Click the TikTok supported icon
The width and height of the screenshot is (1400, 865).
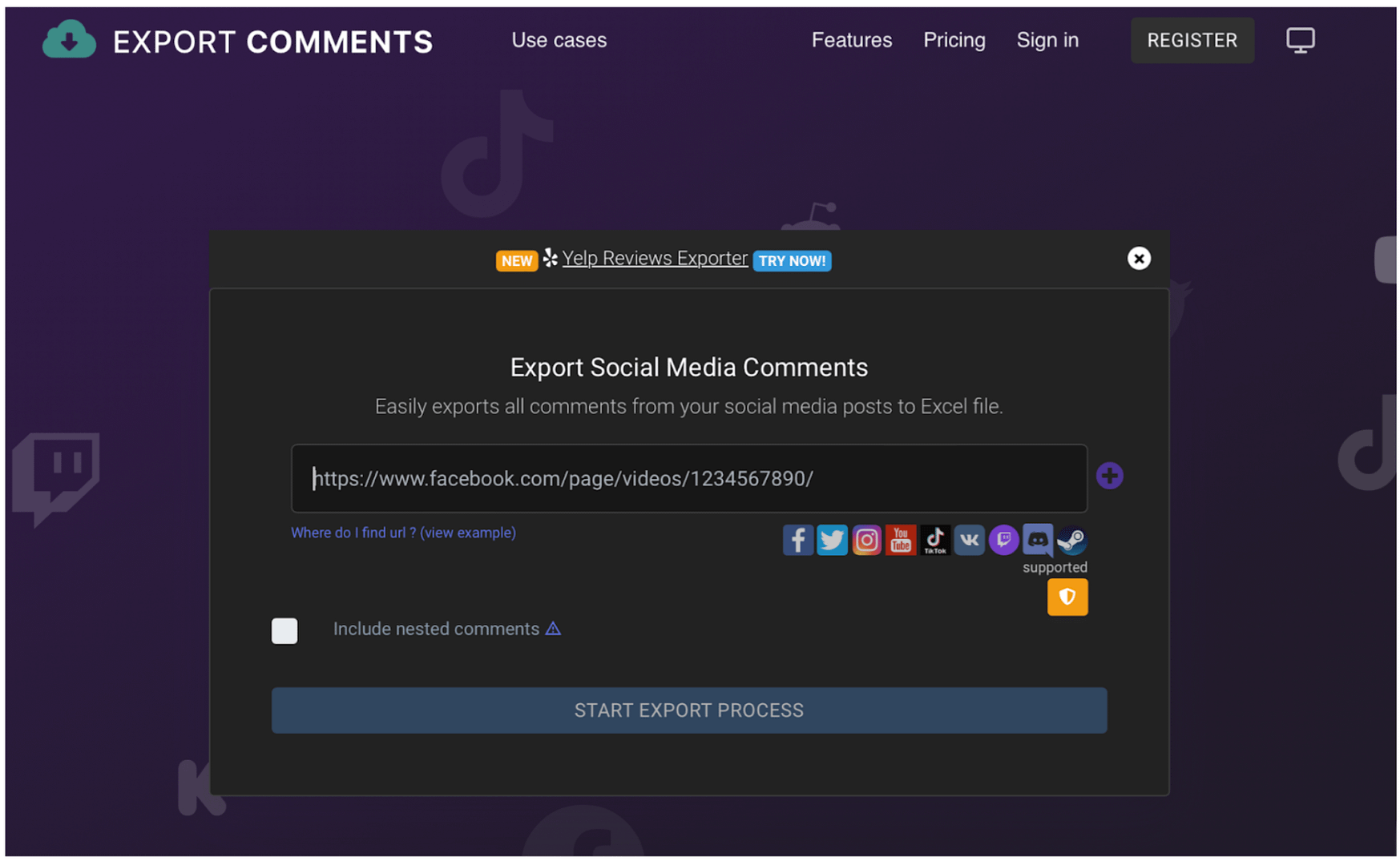click(x=934, y=540)
